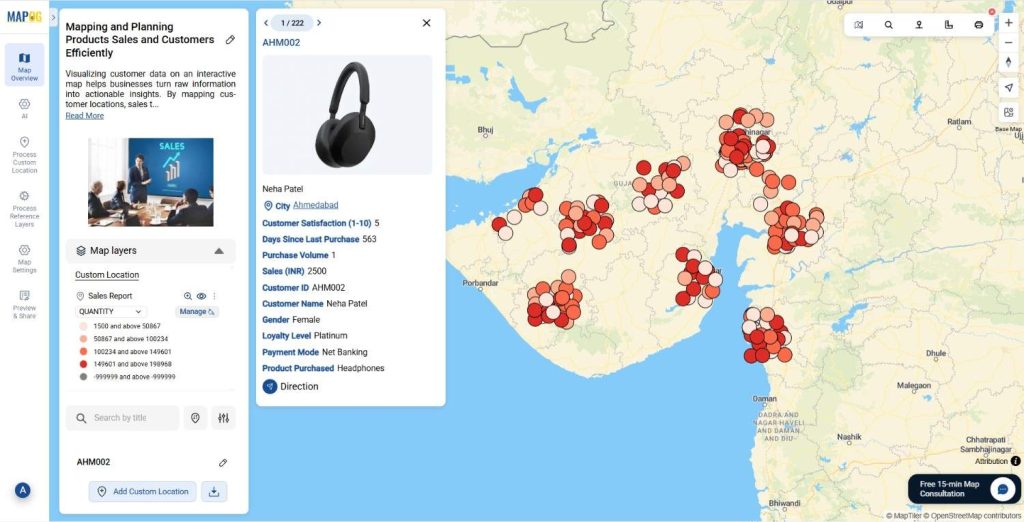Open Map Settings in the sidebar
This screenshot has height=522, width=1024.
pos(24,259)
